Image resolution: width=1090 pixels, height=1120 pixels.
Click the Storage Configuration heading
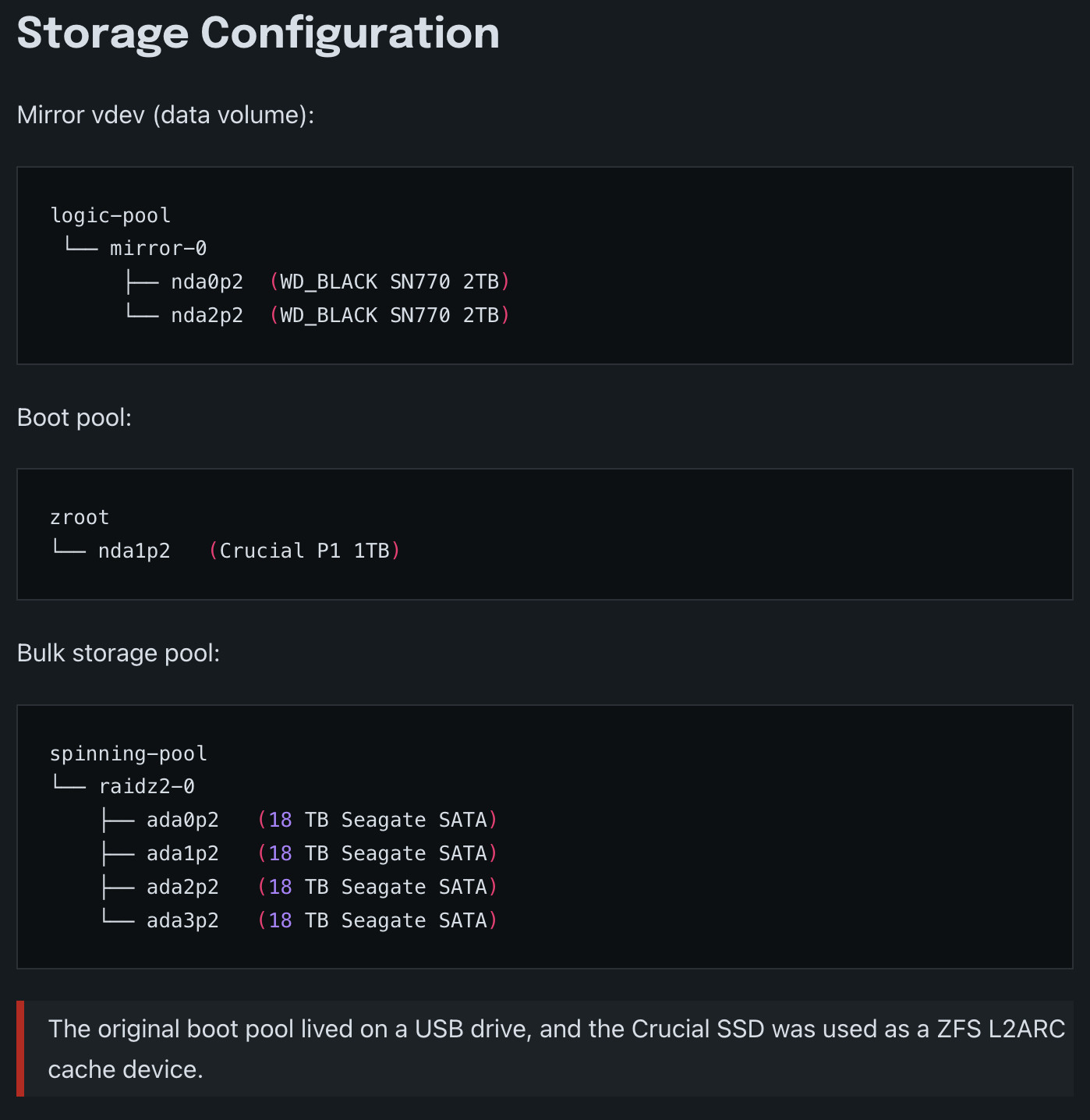(x=258, y=34)
